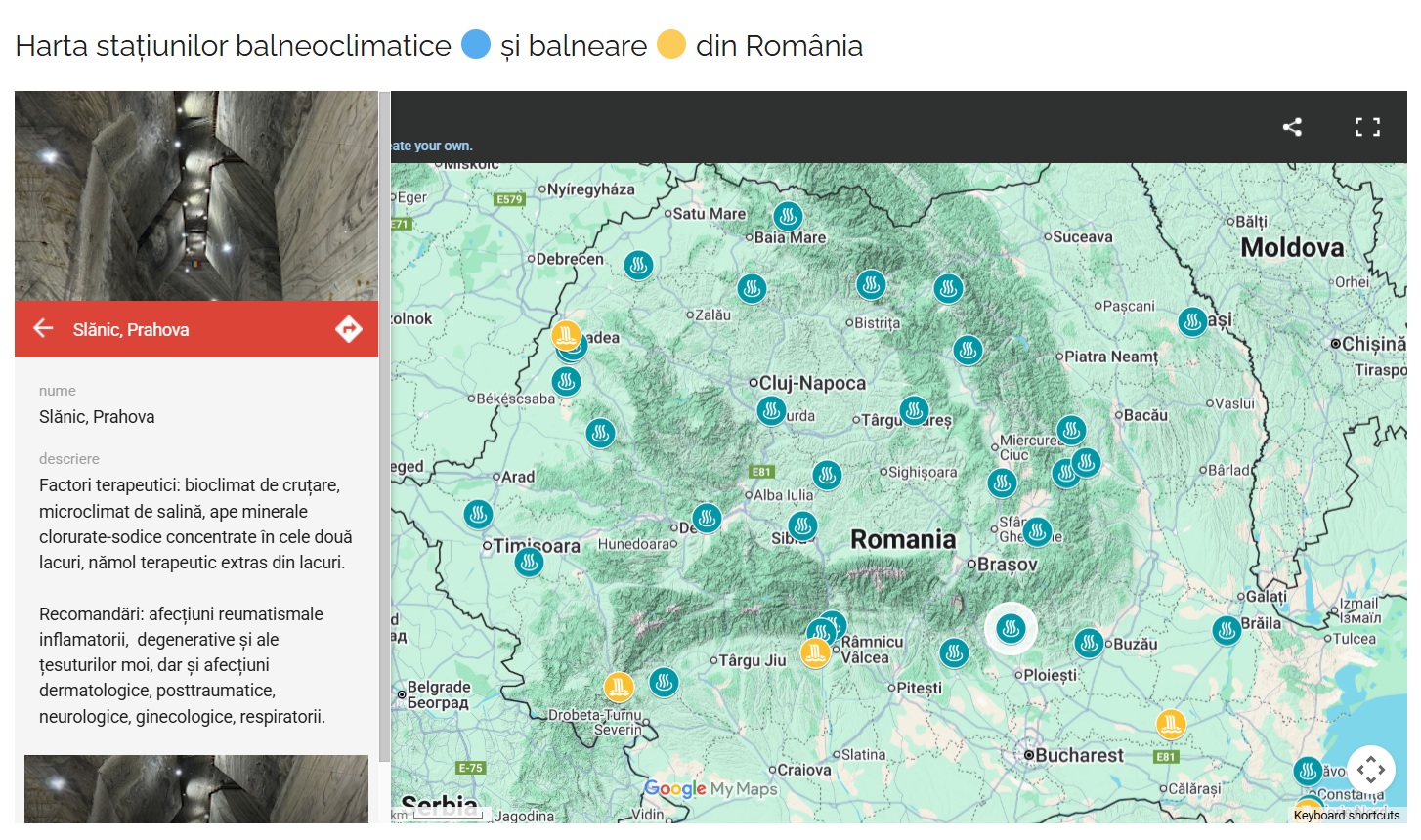1421x840 pixels.
Task: Select the blue spa marker near Timișoara
Action: [529, 562]
